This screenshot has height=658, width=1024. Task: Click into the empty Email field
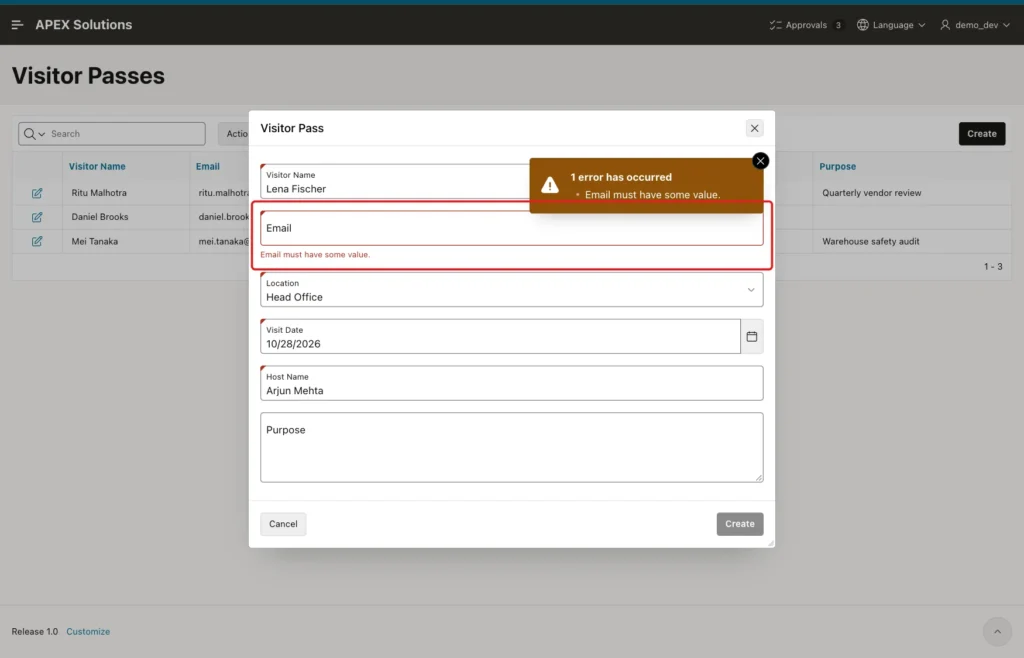511,228
